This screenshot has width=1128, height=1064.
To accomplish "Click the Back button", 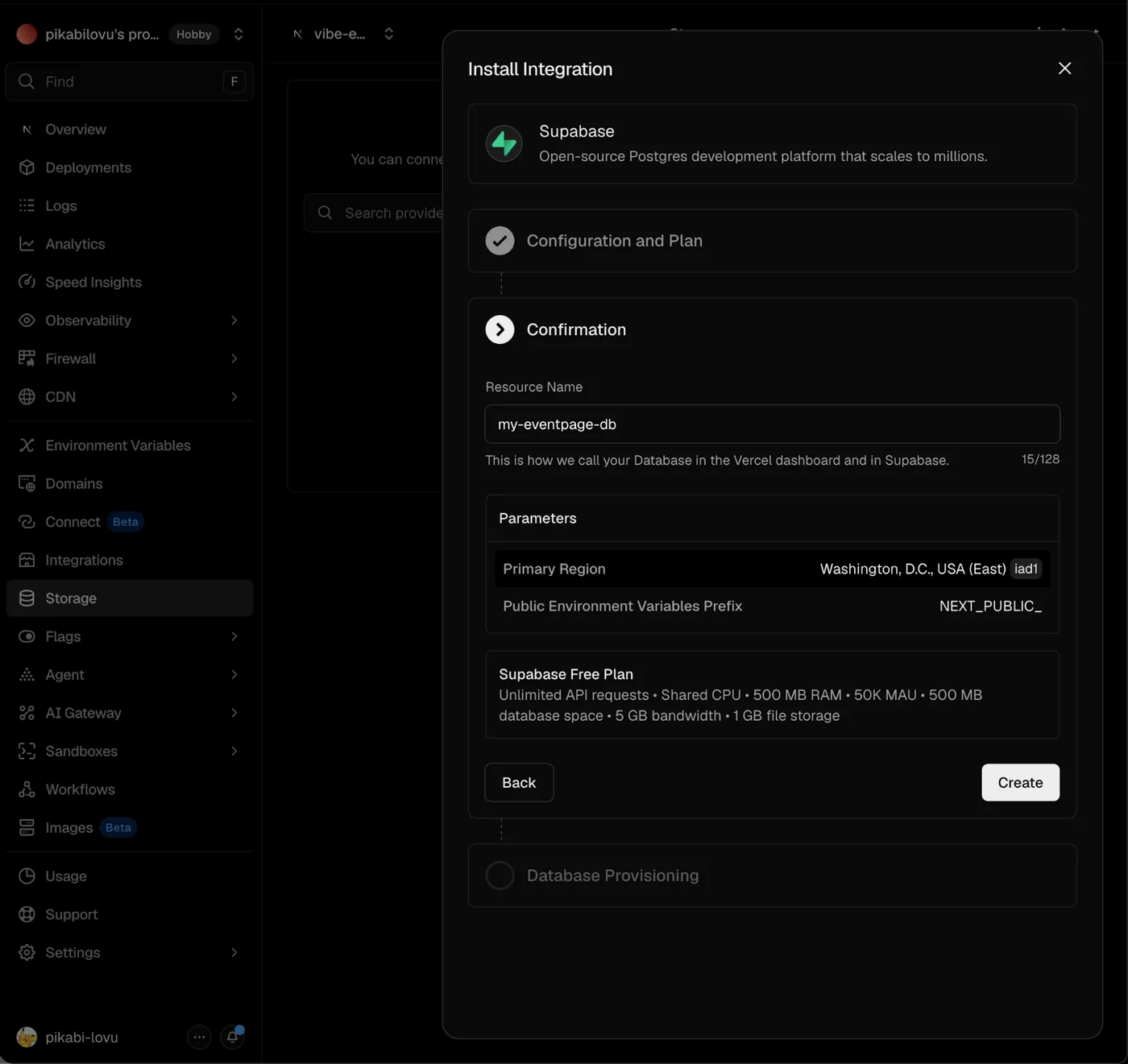I will coord(519,782).
